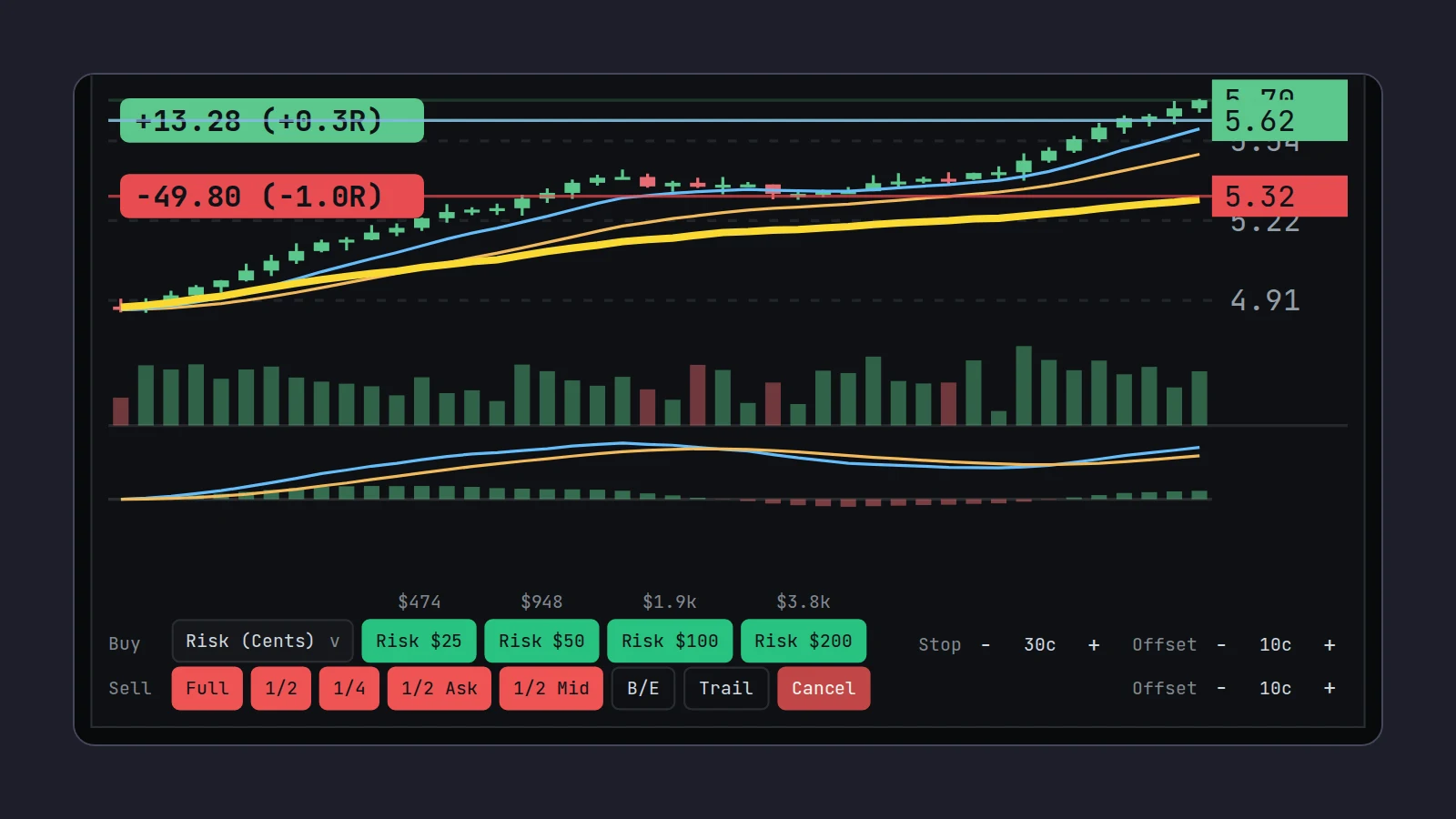Select the +13.28 (+0.3R) profit label
1456x819 pixels.
[272, 120]
